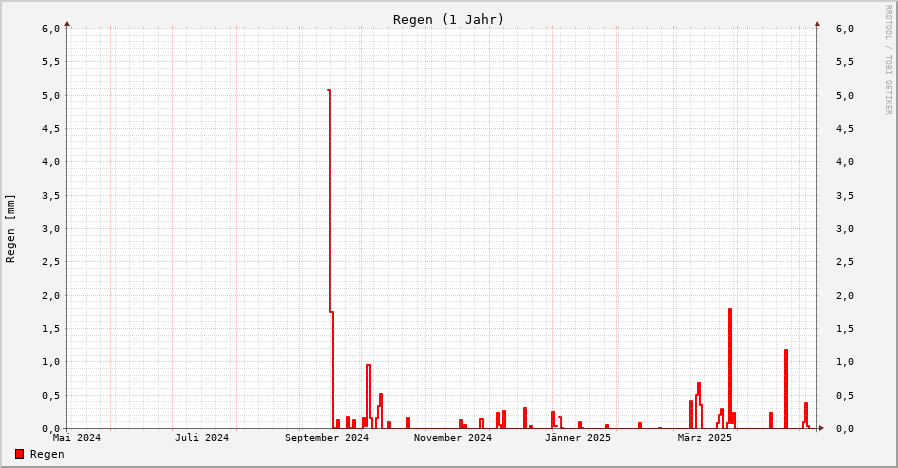Click the 1.8 mm rain peak in March 2025
898x468 pixels.
click(730, 367)
